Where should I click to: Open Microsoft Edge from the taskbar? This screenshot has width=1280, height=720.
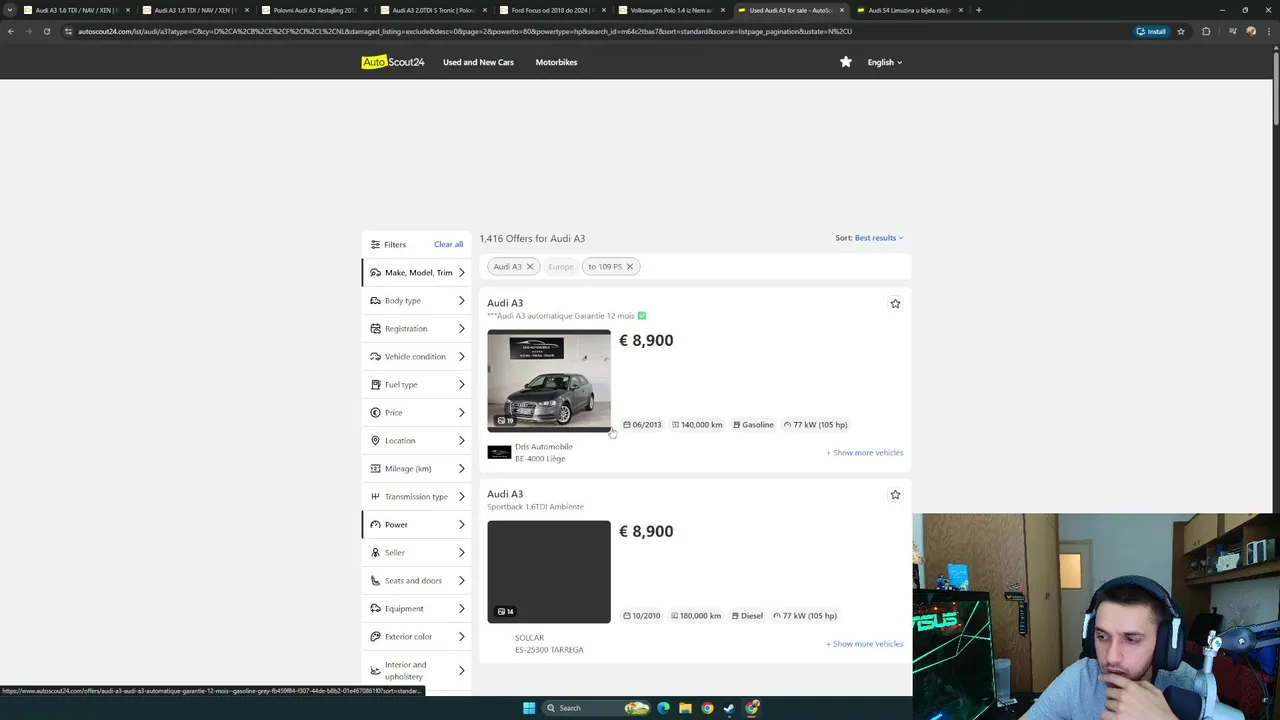coord(663,708)
